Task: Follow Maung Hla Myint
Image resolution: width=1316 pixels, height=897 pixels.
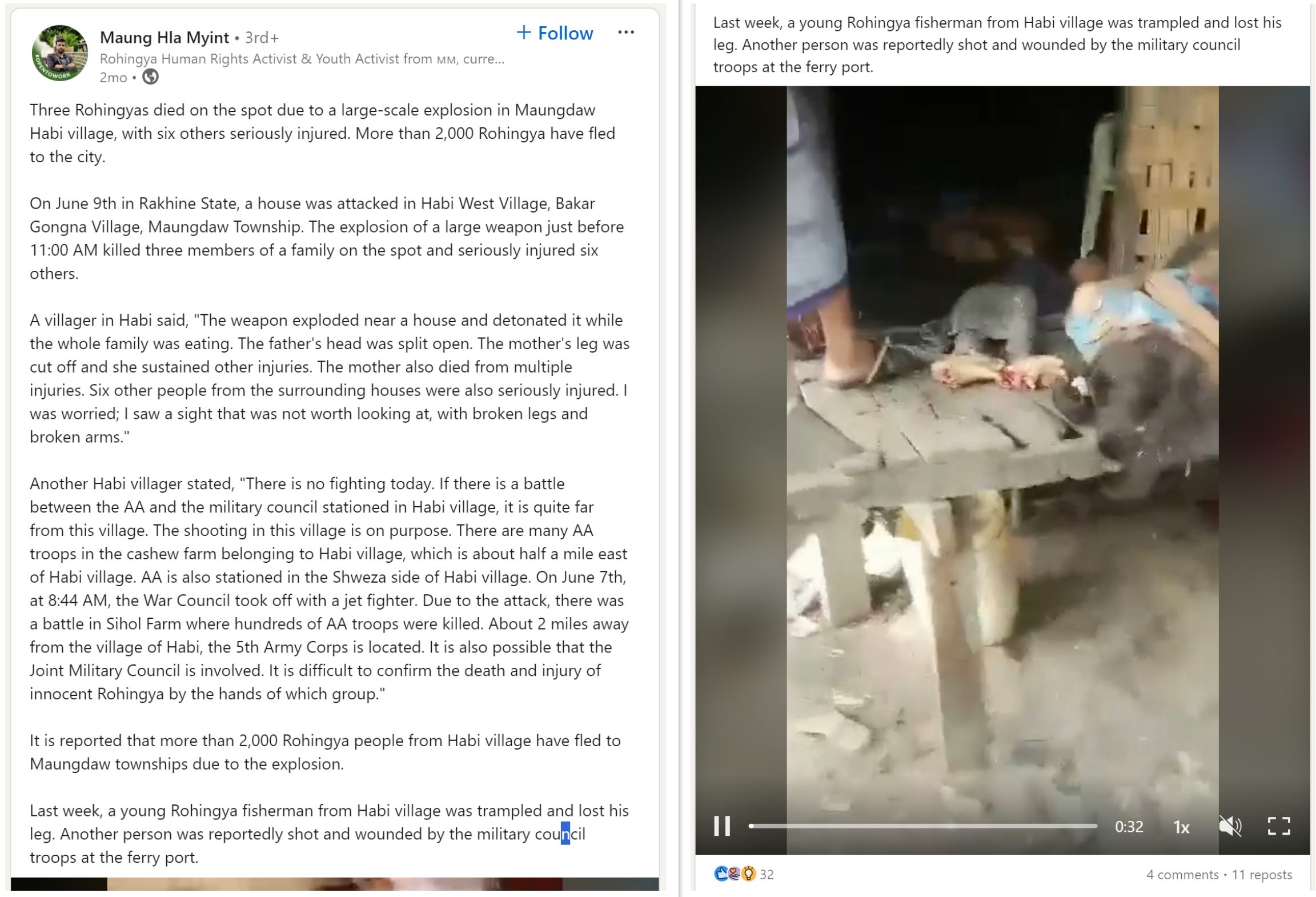Action: [x=555, y=33]
